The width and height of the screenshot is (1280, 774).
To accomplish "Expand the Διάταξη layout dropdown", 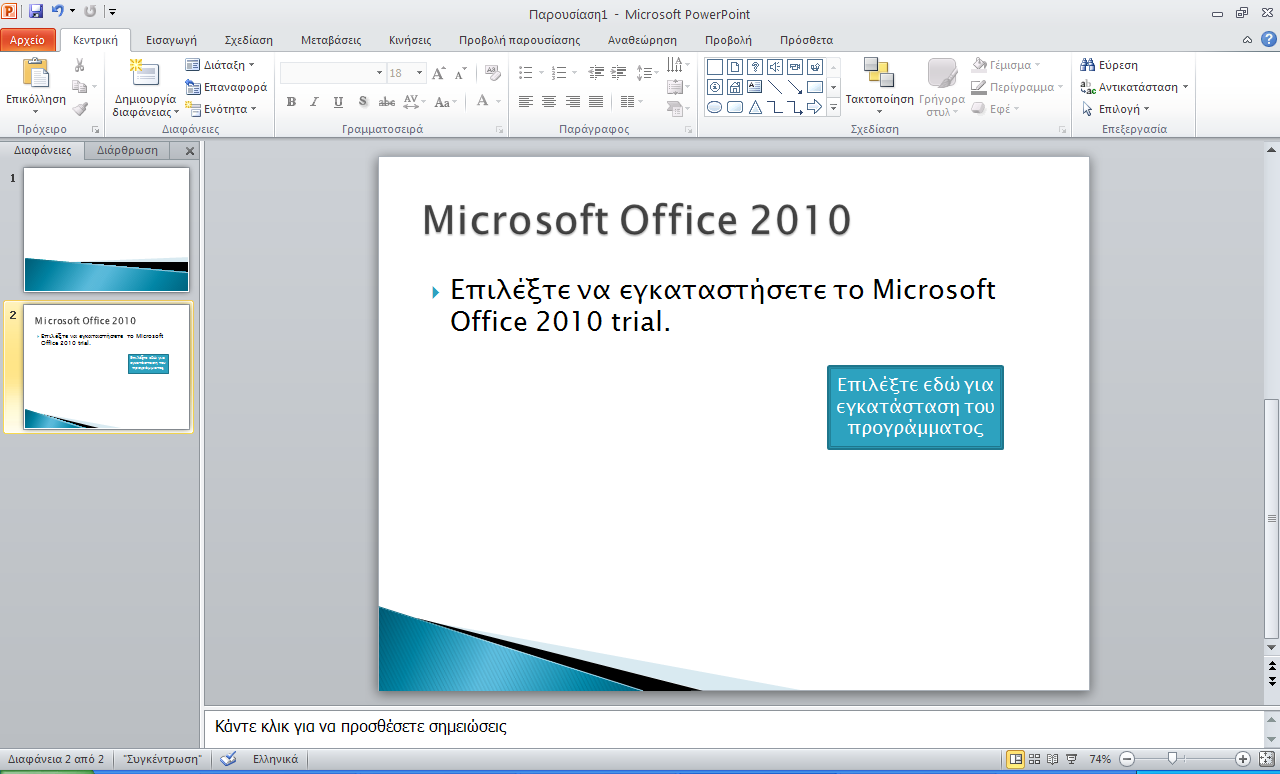I will point(220,65).
